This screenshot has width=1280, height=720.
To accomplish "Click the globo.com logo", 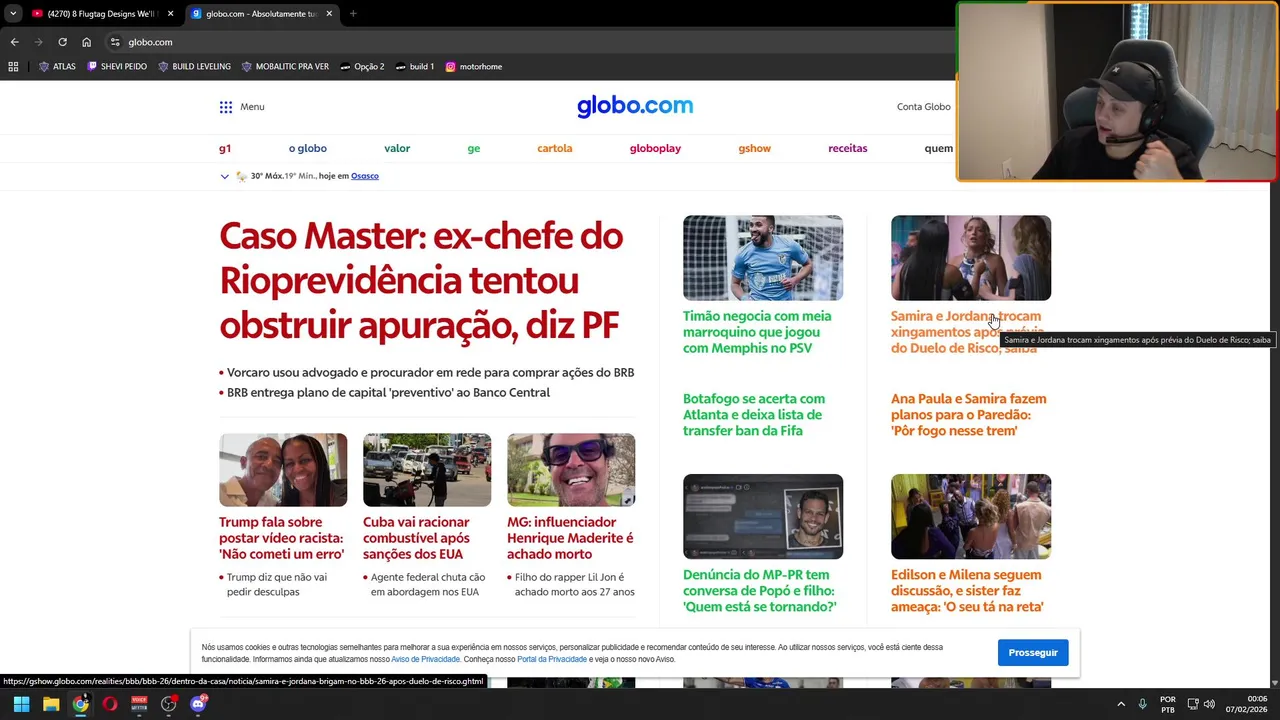I will 635,106.
